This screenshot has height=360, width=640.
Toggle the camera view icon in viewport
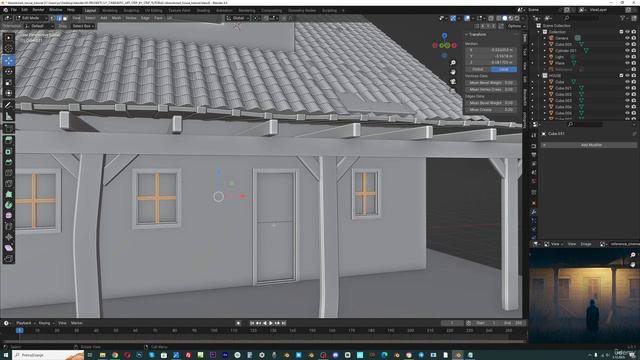click(x=453, y=82)
